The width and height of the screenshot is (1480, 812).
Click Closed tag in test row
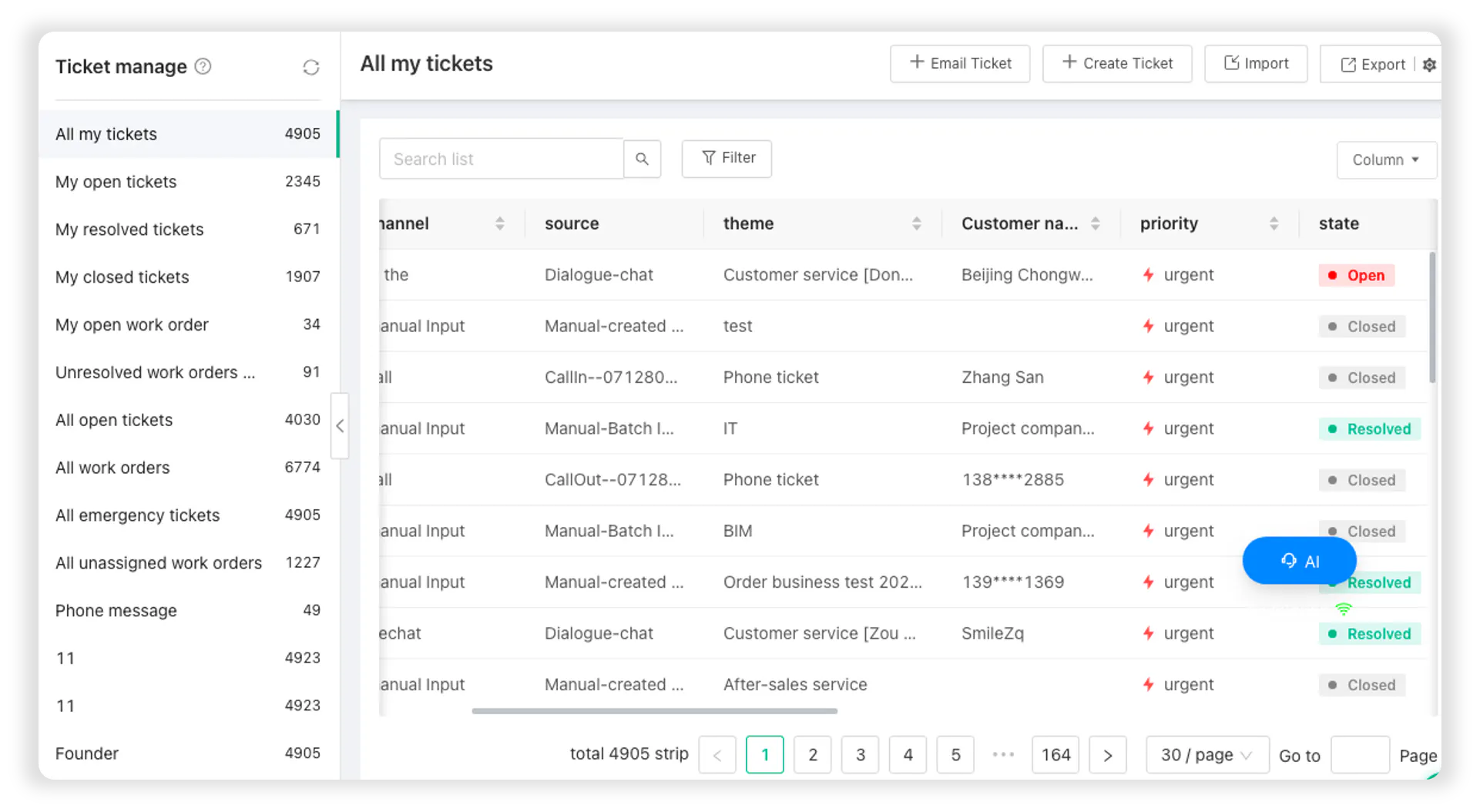pyautogui.click(x=1362, y=327)
